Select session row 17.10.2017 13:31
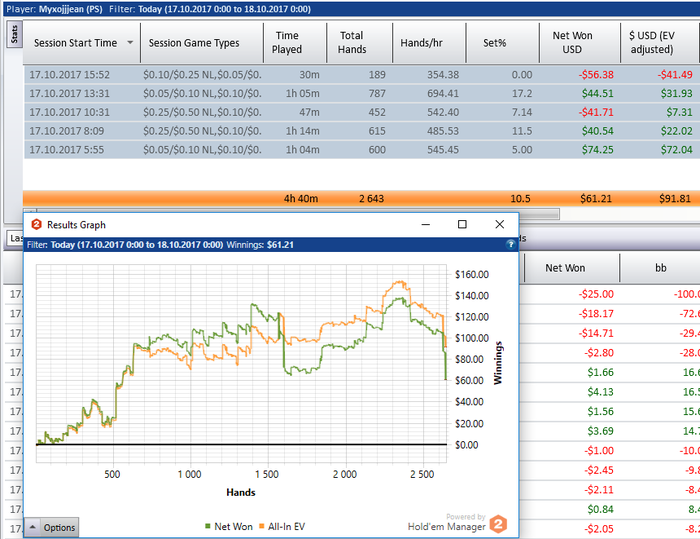Screen dimensions: 700x539 (x=362, y=93)
